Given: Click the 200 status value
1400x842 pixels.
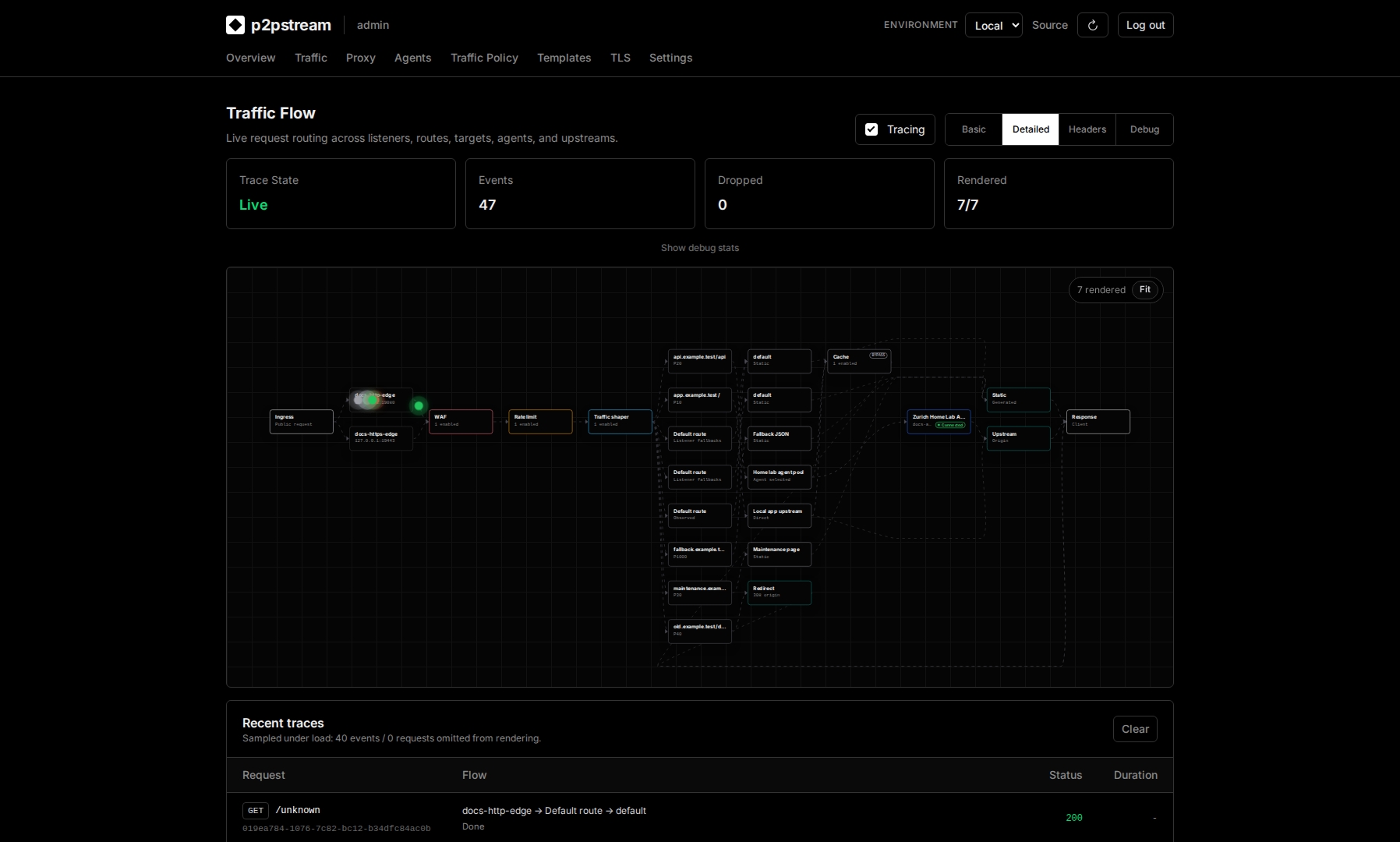Looking at the screenshot, I should click(1074, 818).
